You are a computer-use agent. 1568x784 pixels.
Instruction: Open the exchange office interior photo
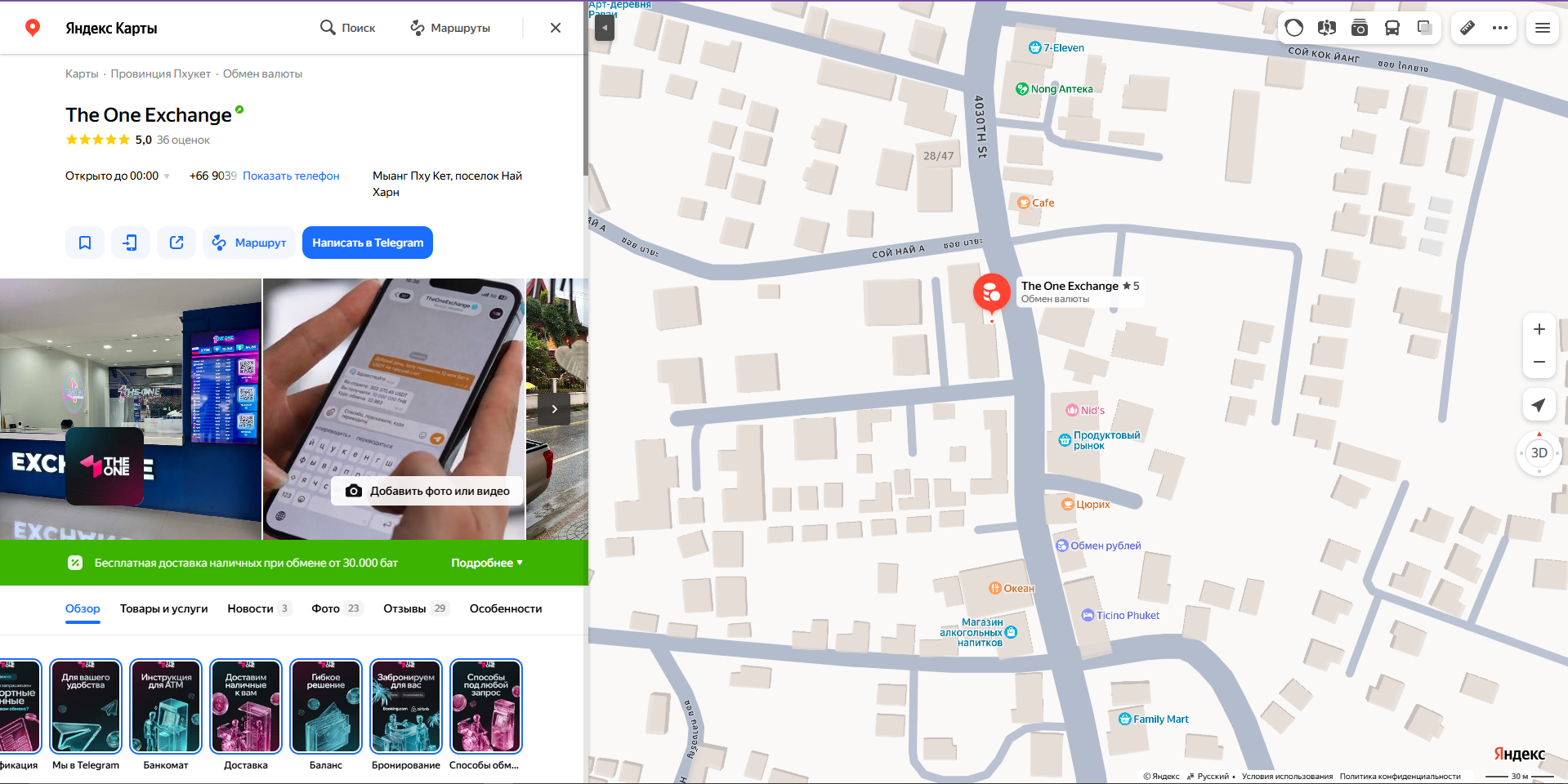pos(131,408)
